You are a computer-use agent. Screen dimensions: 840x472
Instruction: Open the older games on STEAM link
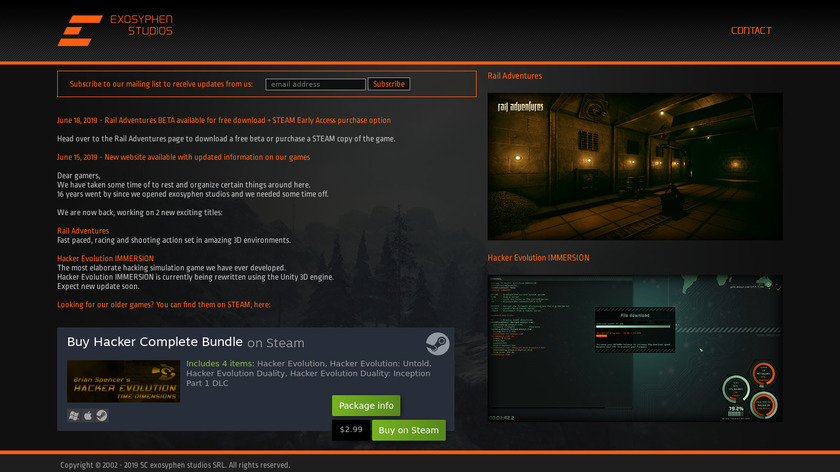[x=163, y=304]
